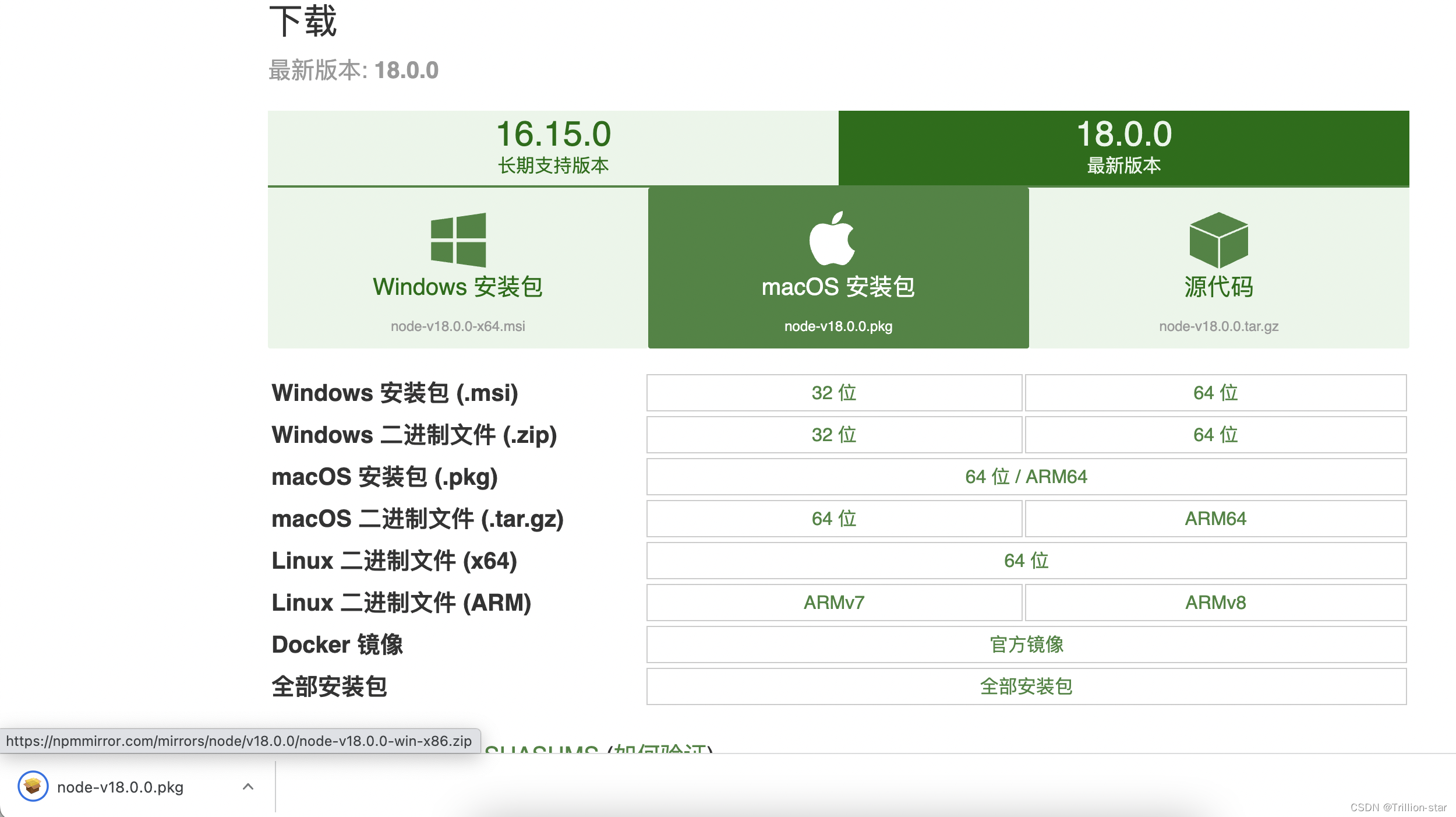The height and width of the screenshot is (817, 1456).
Task: Download node-v18.0.0-x64.msi
Action: click(458, 326)
